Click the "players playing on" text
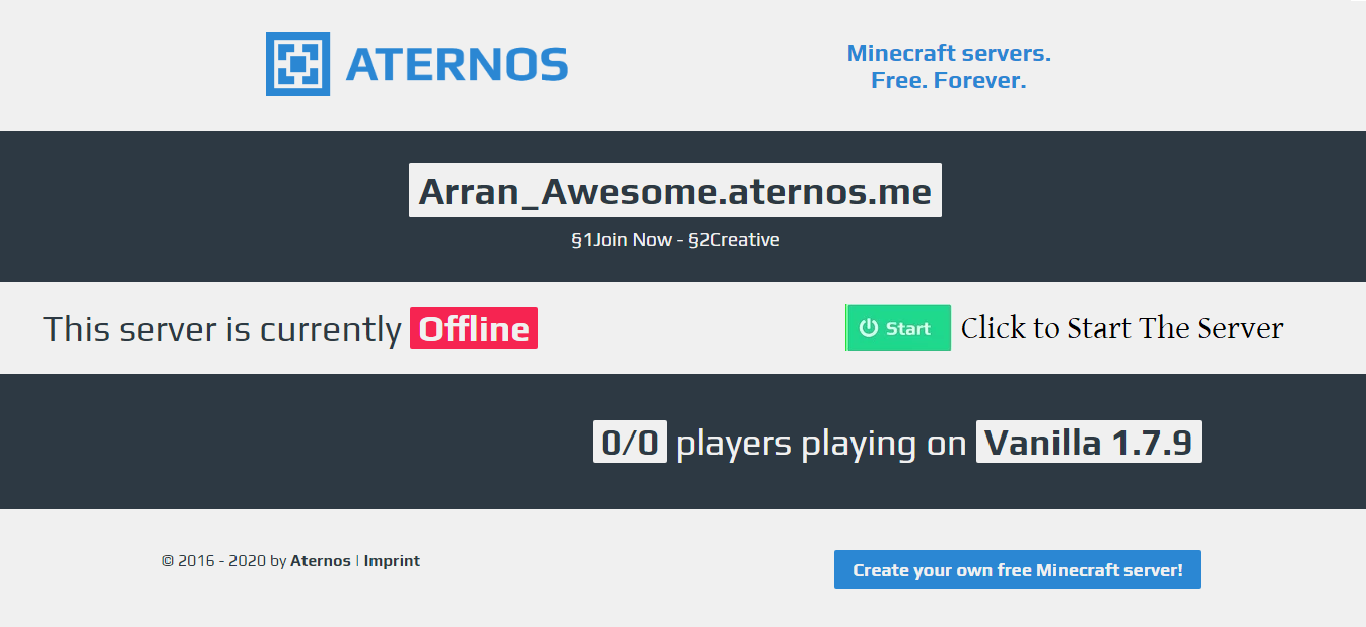Viewport: 1366px width, 627px height. point(821,443)
